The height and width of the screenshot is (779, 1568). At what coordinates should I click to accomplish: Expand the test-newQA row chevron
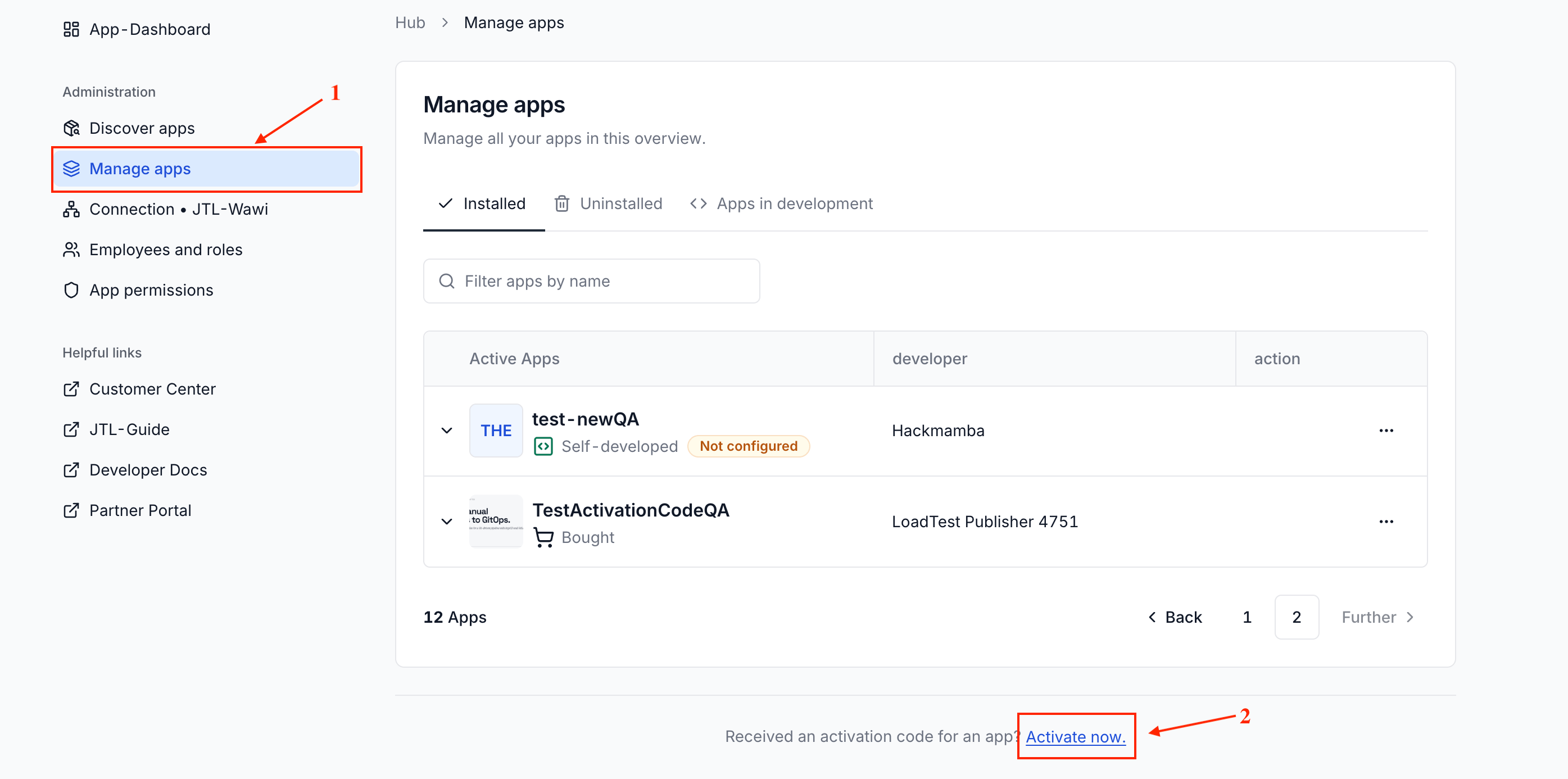point(447,431)
